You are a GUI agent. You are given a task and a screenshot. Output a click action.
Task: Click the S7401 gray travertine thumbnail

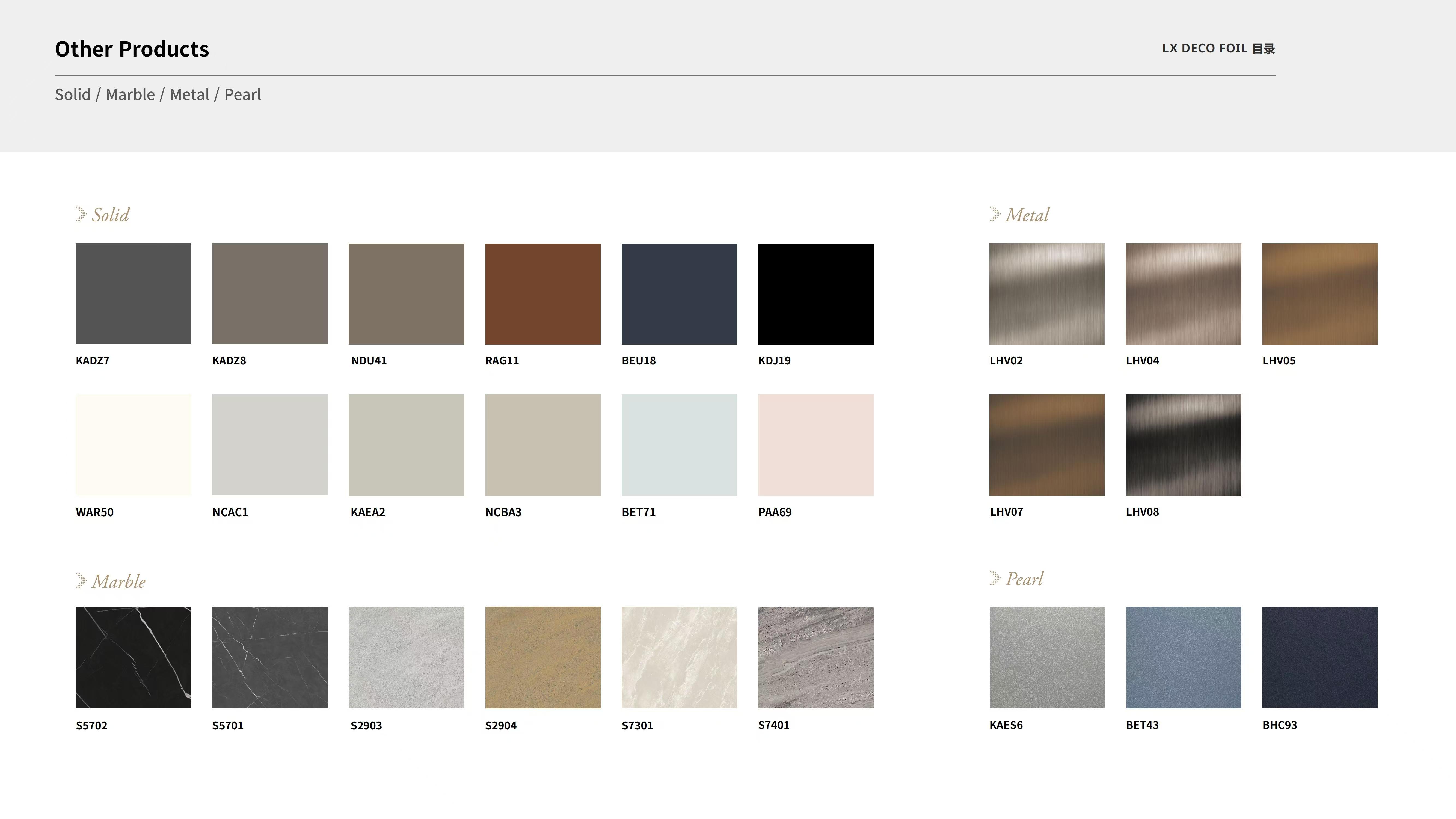click(x=816, y=657)
